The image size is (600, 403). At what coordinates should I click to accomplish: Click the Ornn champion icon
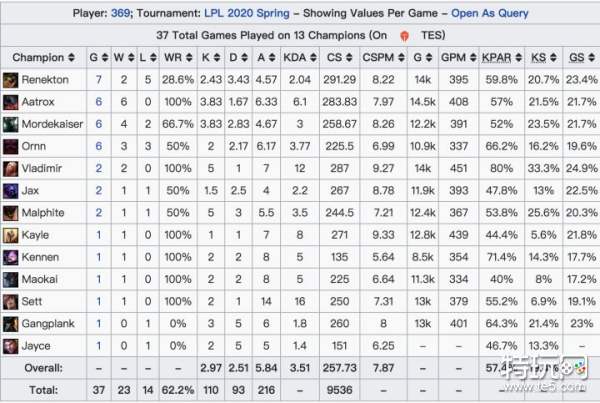10,145
